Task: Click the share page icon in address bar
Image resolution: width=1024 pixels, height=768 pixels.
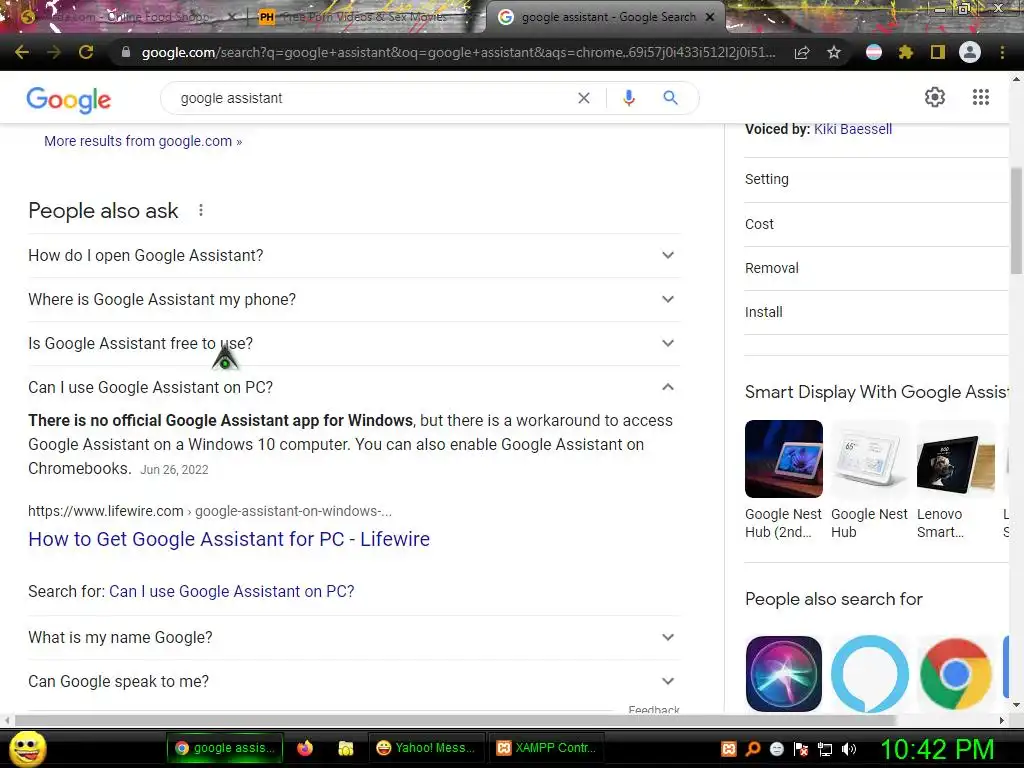Action: point(802,52)
